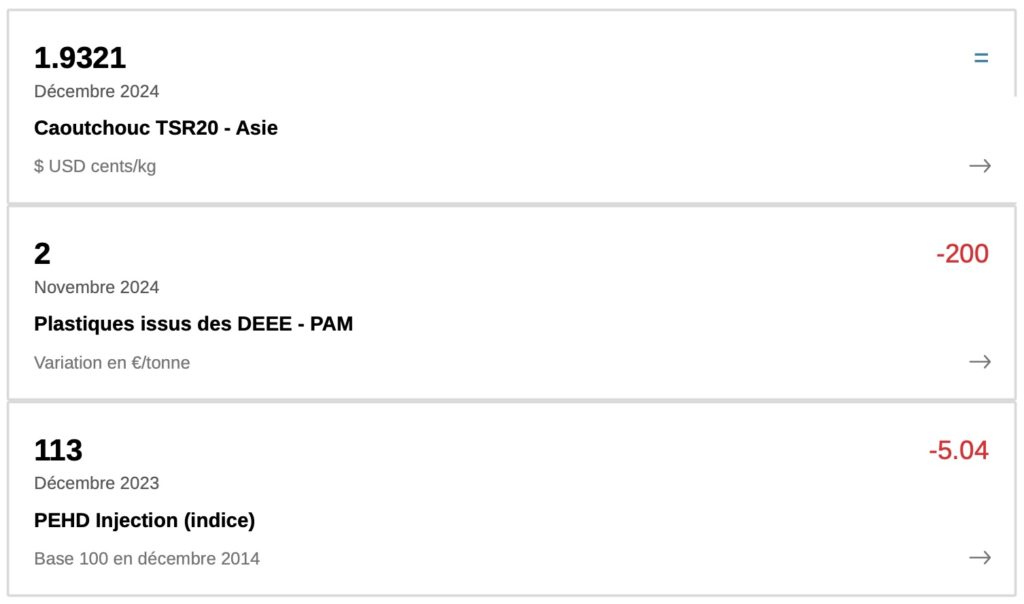
Task: Select the PEHD Injection (indice) title
Action: [x=144, y=520]
